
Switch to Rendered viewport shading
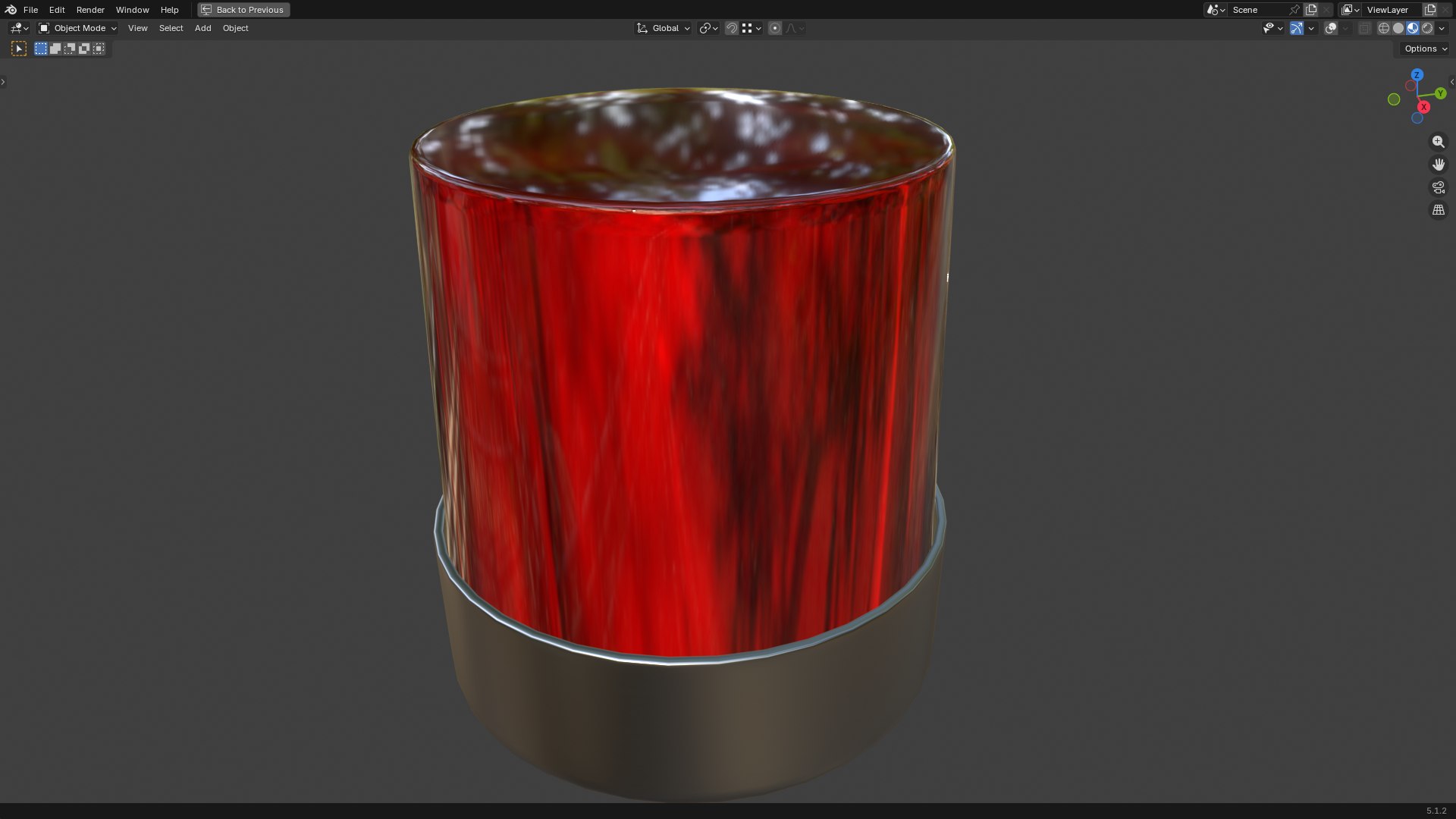click(1427, 28)
